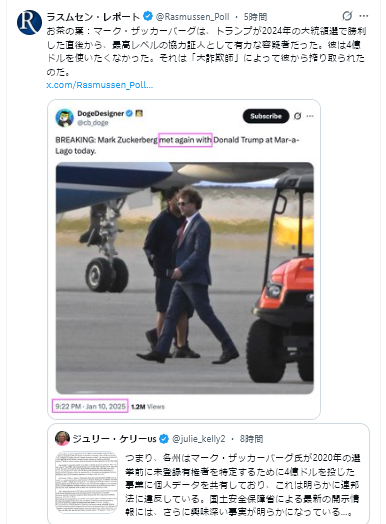Open the more options menu on the Rasmussen post

point(364,16)
